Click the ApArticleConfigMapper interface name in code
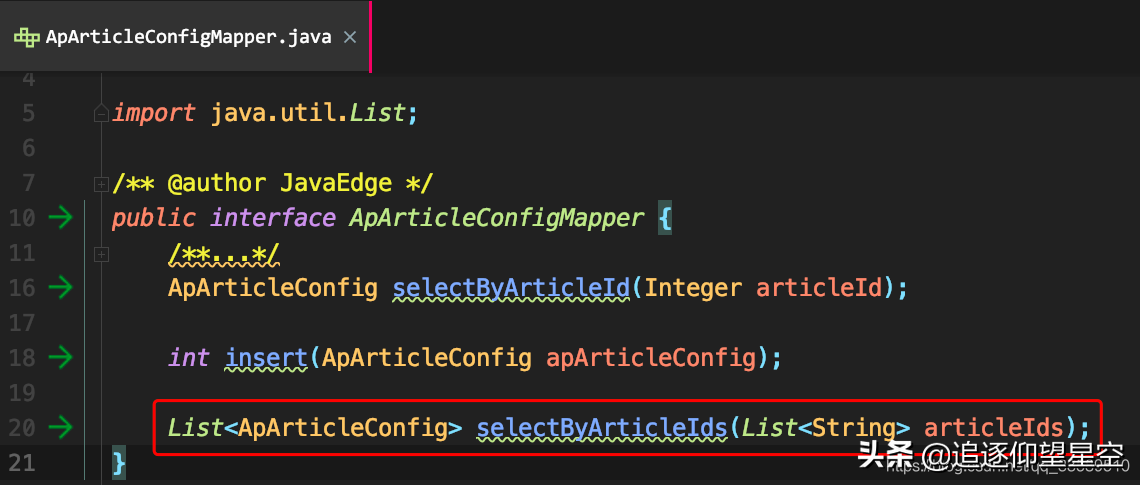The height and width of the screenshot is (485, 1140). pos(496,218)
